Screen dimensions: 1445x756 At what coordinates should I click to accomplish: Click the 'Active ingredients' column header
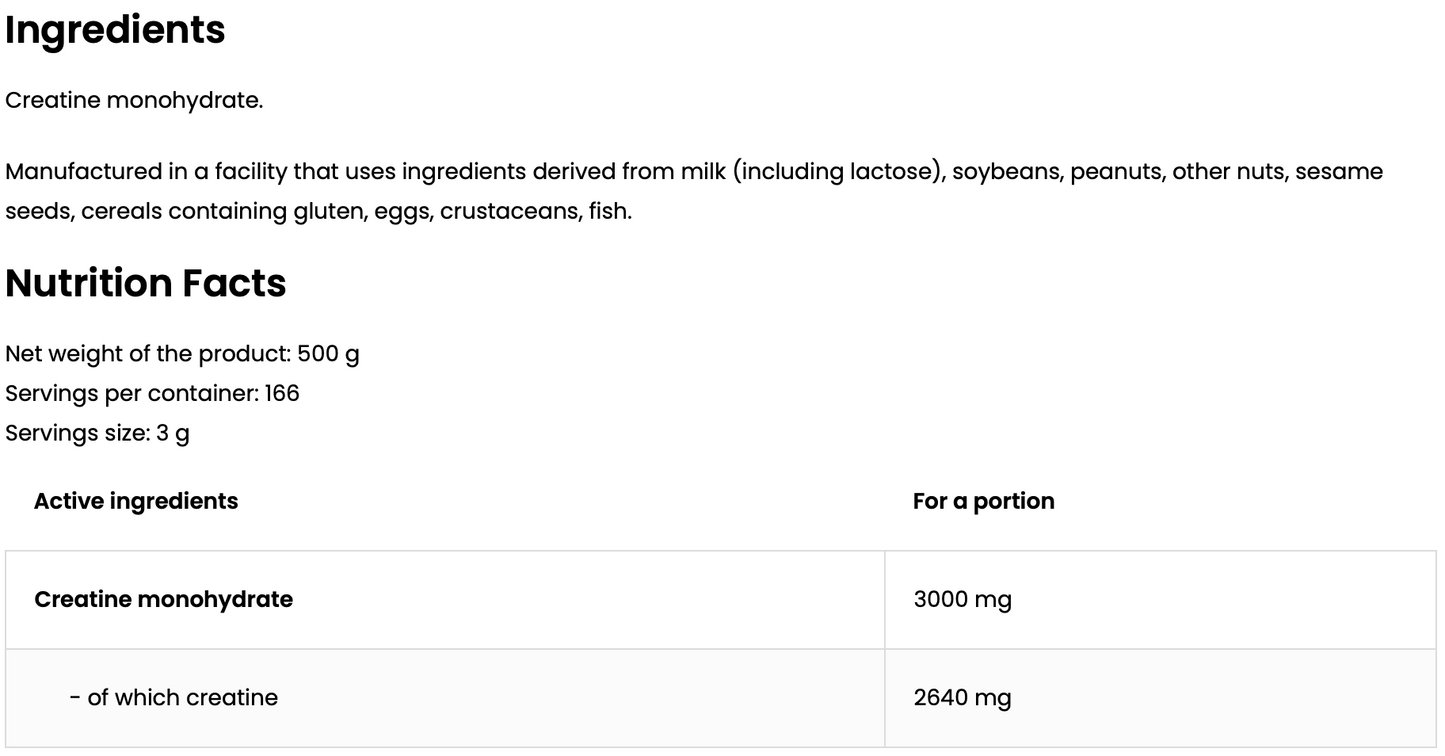tap(136, 501)
